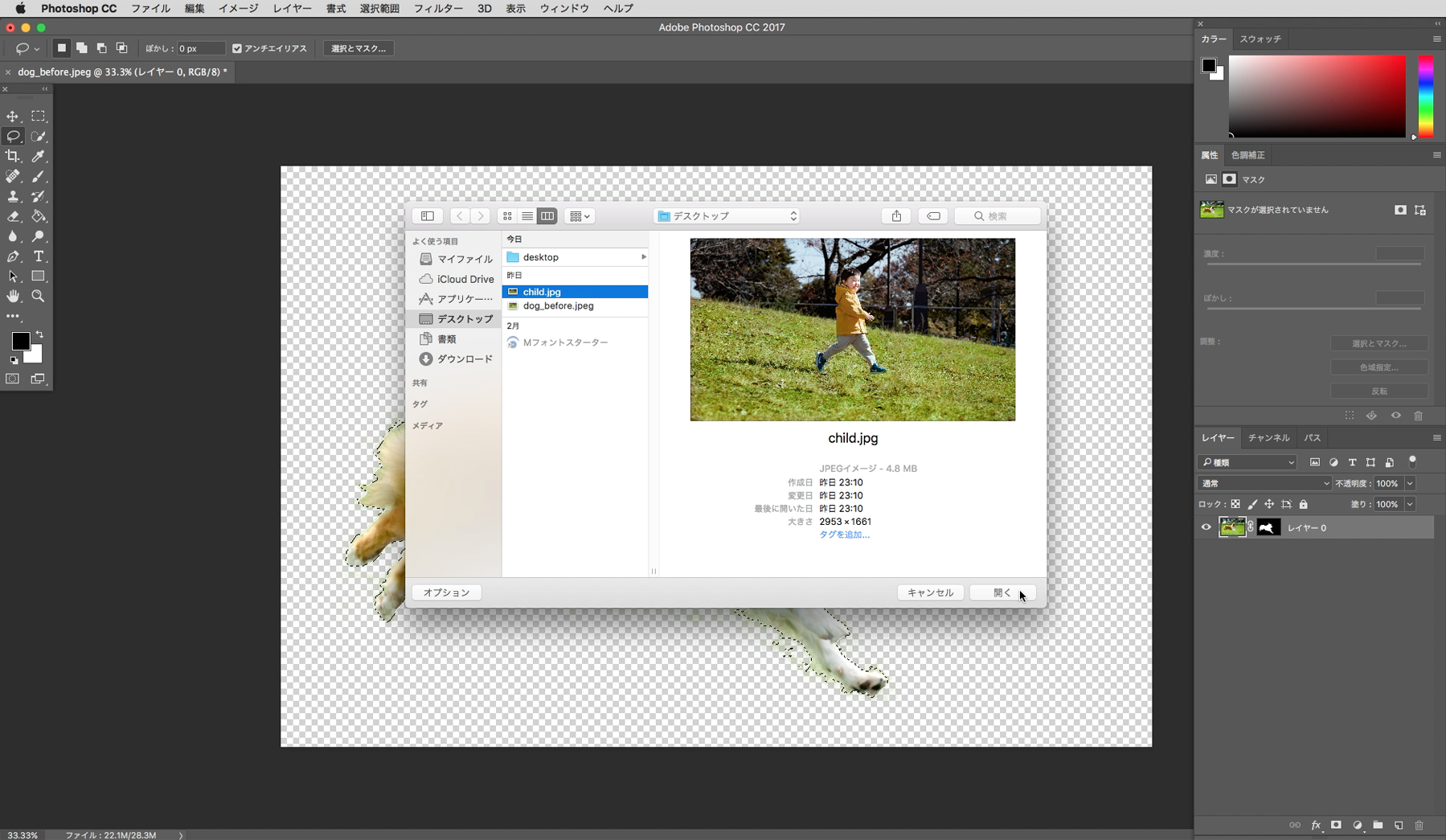This screenshot has width=1446, height=840.
Task: Select the Rectangle shape tool
Action: (x=38, y=276)
